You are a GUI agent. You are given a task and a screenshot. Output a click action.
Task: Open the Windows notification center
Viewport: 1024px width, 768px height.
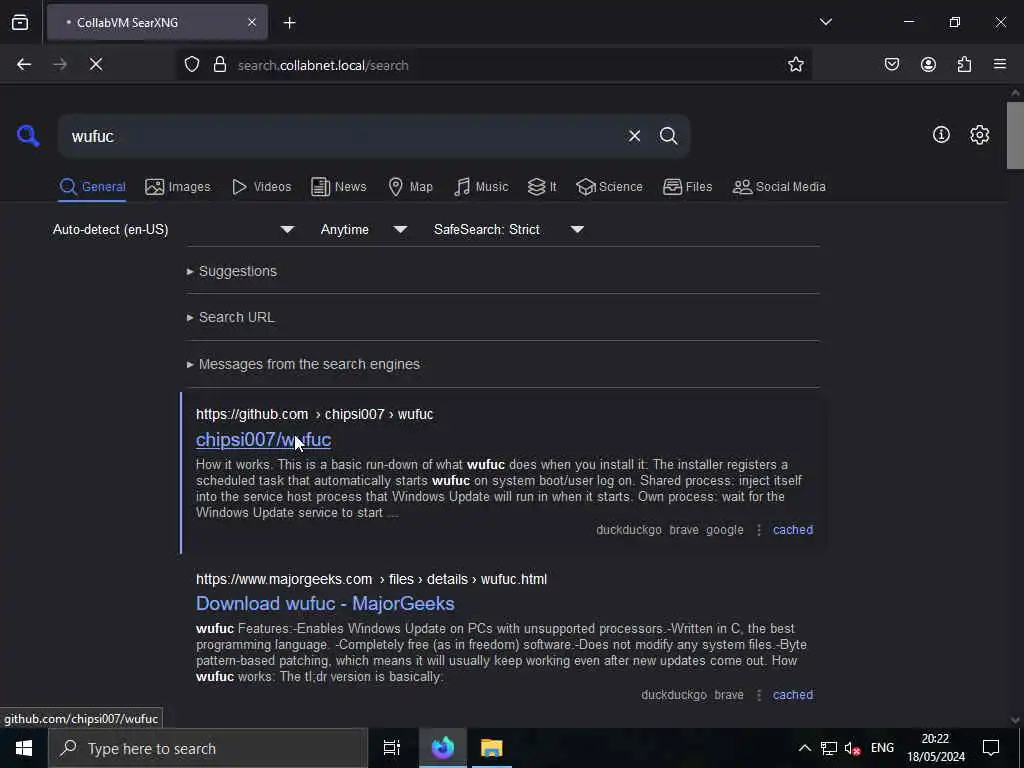(991, 748)
